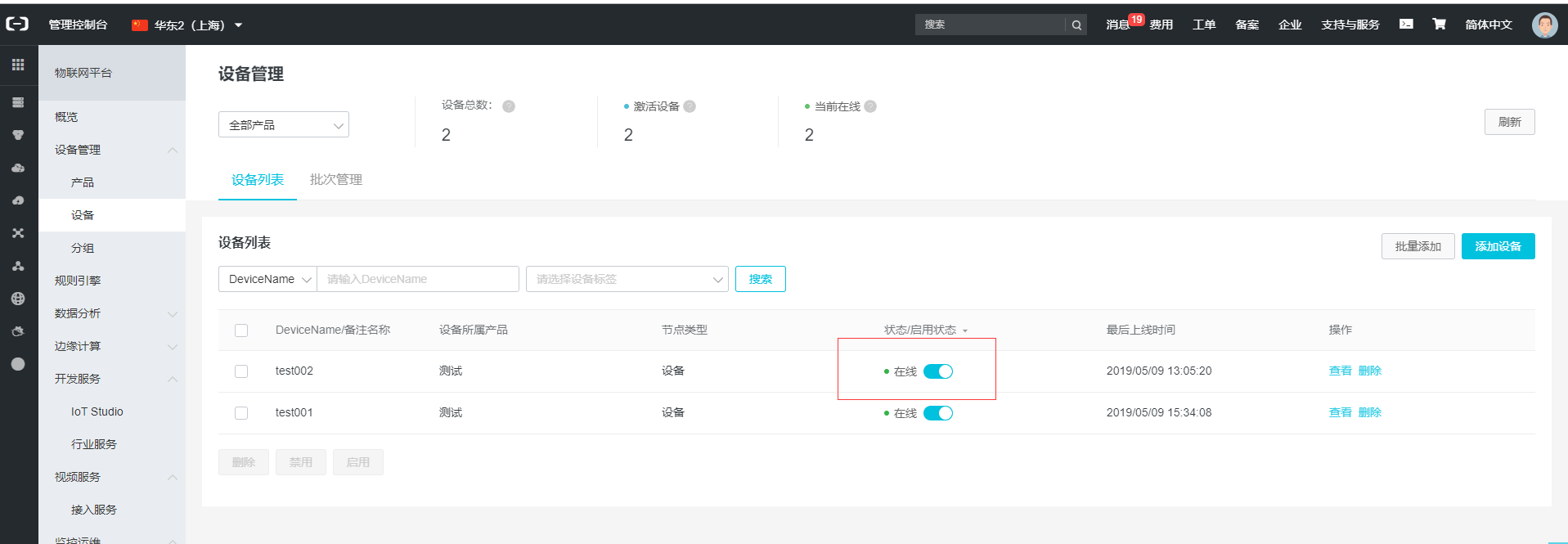Open the Cloud Shell terminal icon
Image resolution: width=1568 pixels, height=544 pixels.
(x=1406, y=24)
